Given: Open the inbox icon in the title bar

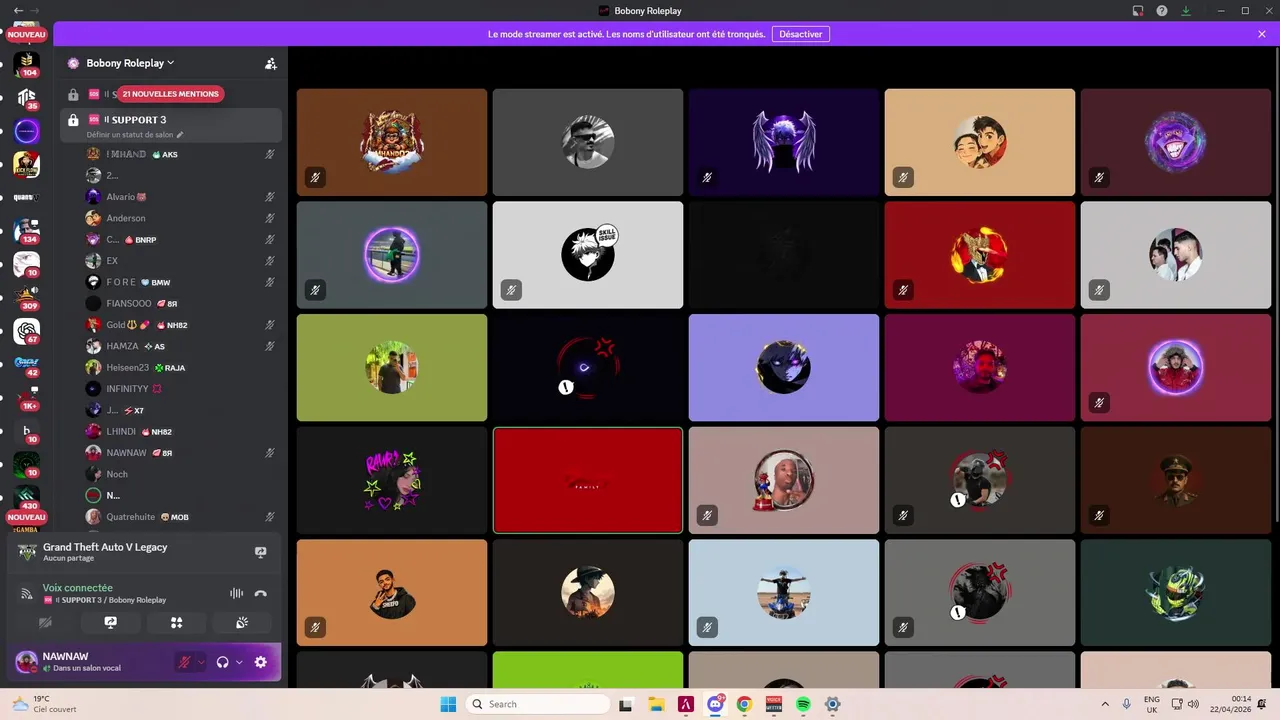Looking at the screenshot, I should (x=1138, y=11).
